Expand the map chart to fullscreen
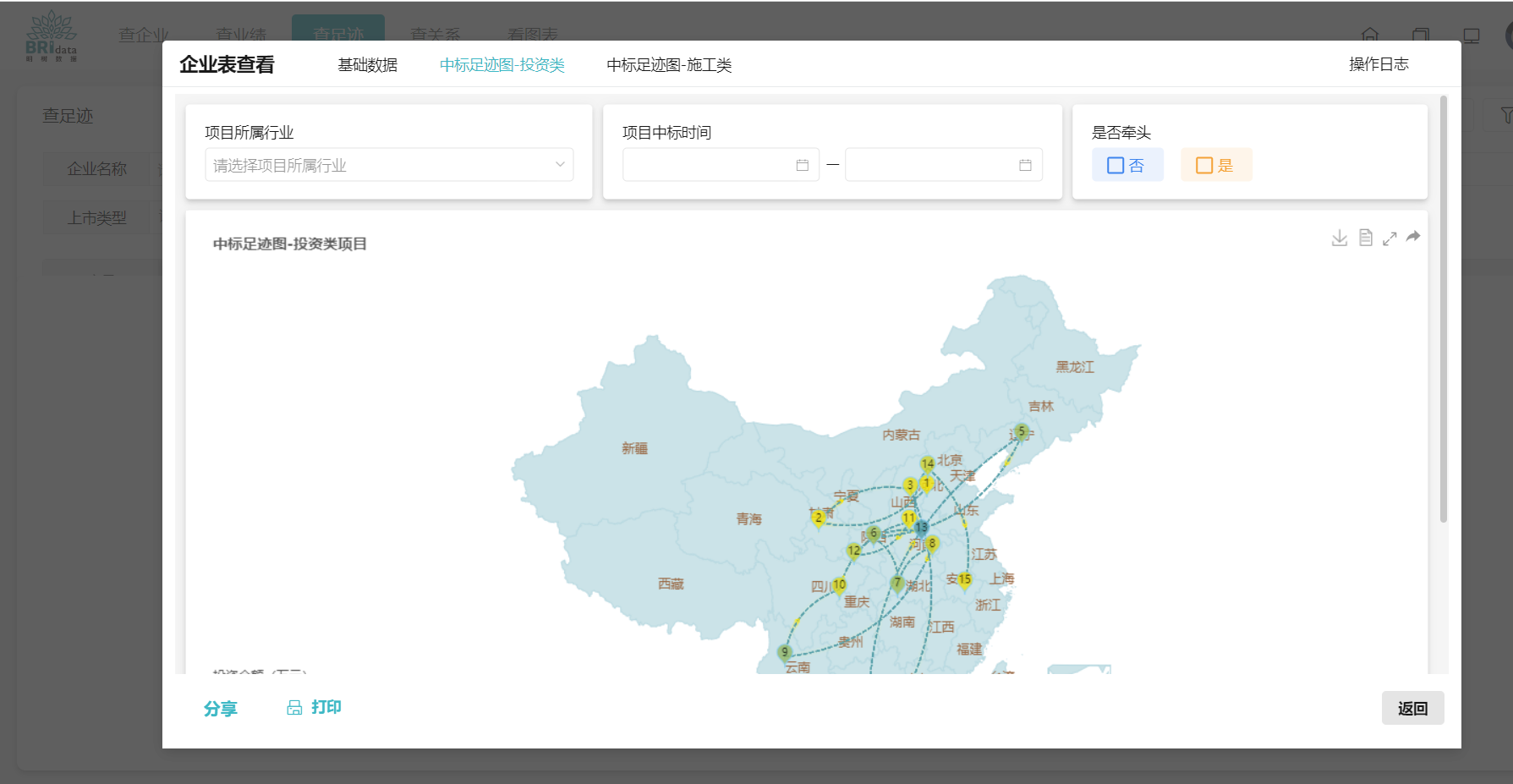 (1390, 238)
